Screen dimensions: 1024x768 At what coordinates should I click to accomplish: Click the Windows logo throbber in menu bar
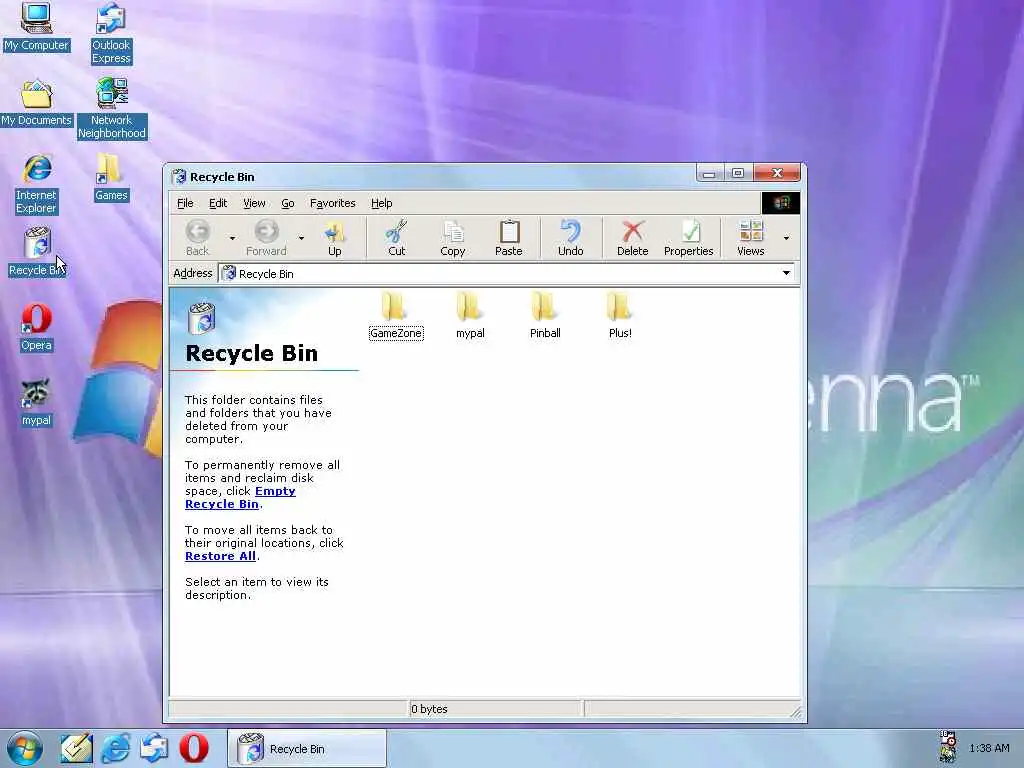pyautogui.click(x=780, y=203)
